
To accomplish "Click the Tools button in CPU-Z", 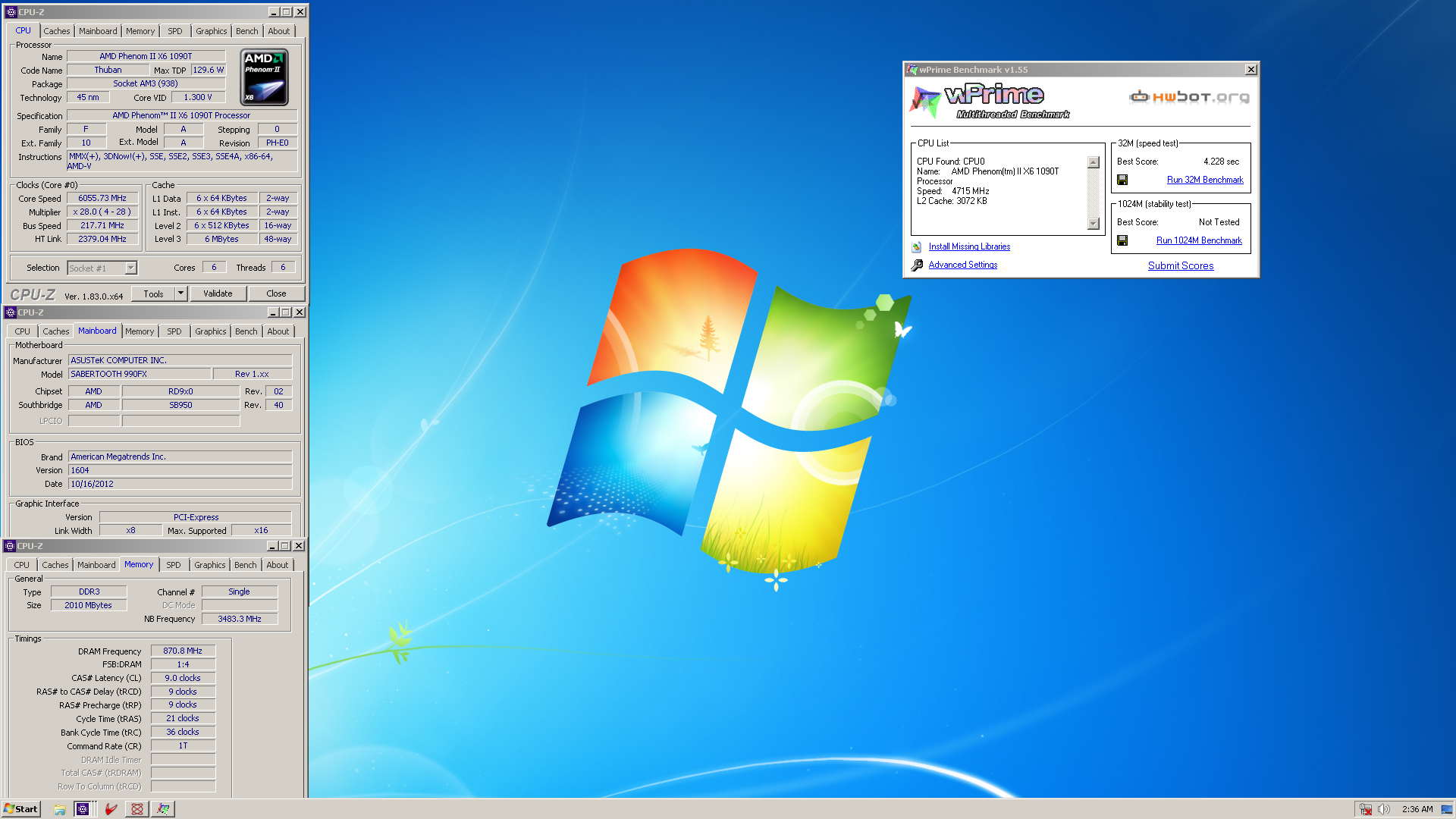I will point(154,293).
